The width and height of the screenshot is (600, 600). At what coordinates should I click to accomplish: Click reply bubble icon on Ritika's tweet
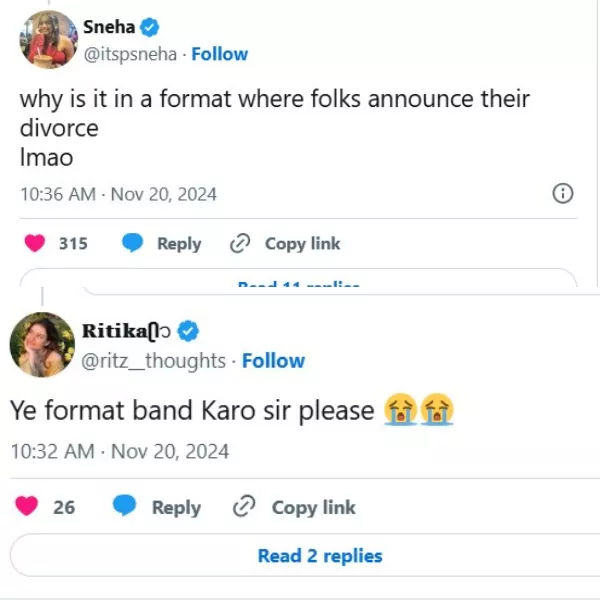click(125, 507)
